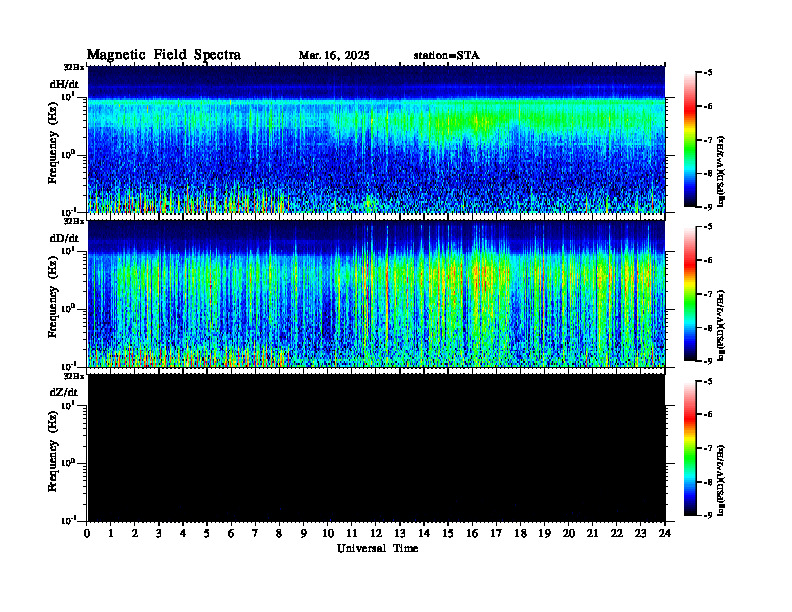Select hour 11 on the time axis
The image size is (792, 612).
point(352,534)
